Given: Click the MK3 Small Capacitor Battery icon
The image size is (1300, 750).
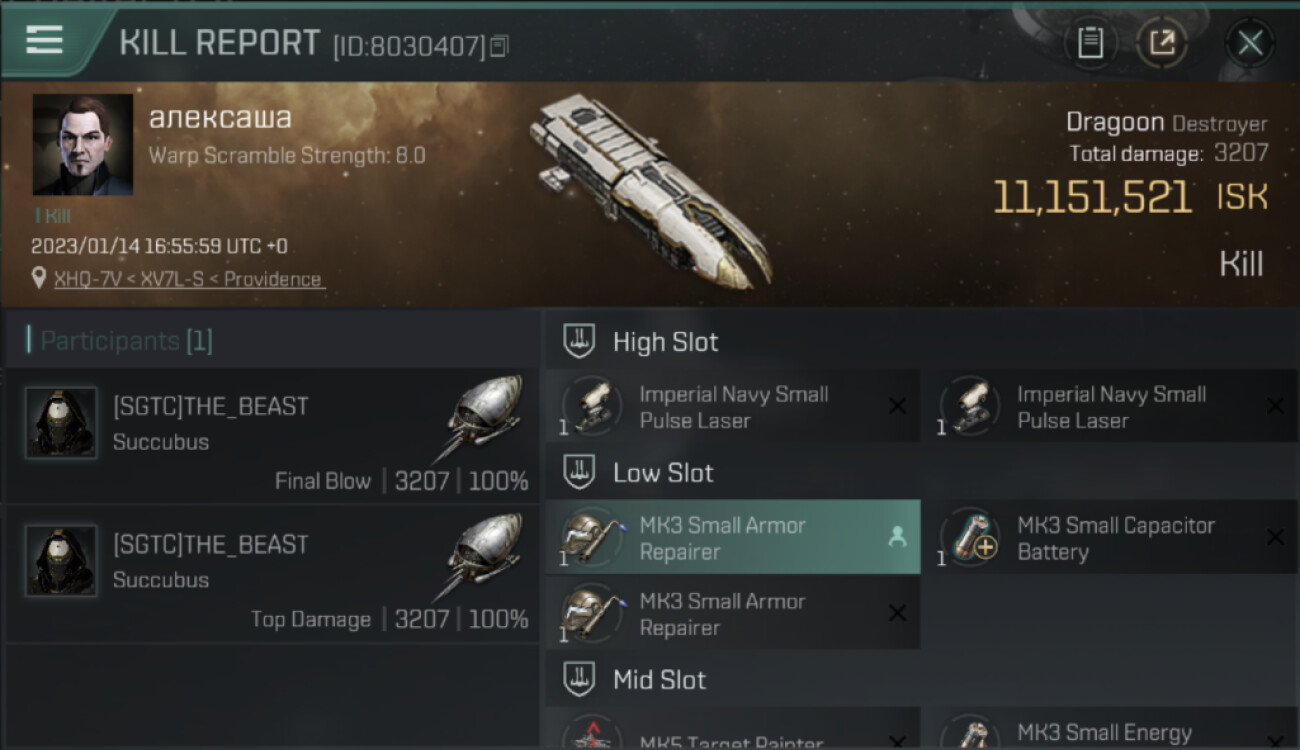Looking at the screenshot, I should 970,538.
